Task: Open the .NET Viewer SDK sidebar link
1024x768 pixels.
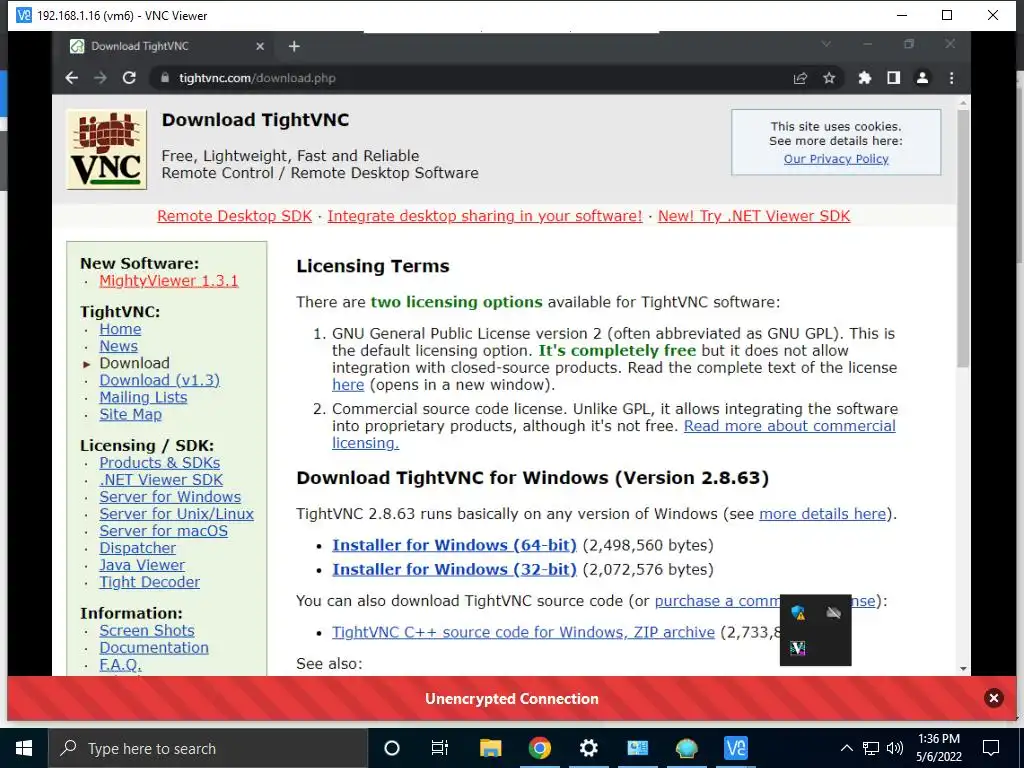Action: (161, 479)
